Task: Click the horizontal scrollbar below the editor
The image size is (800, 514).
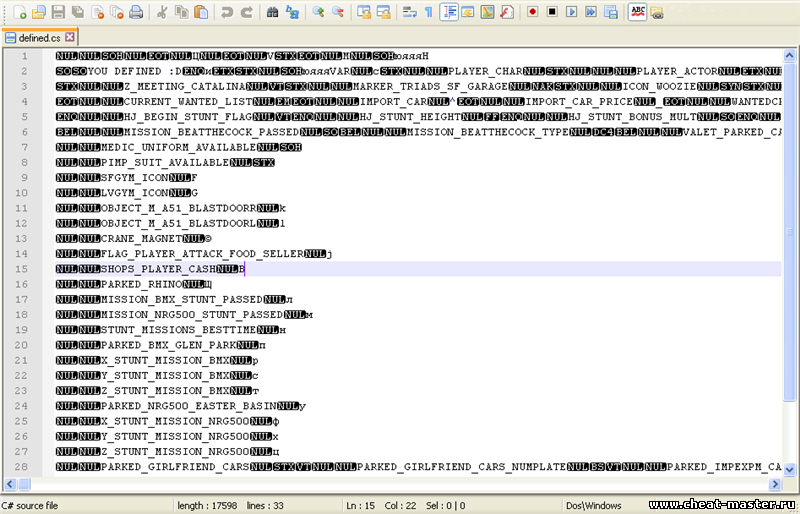Action: pos(400,483)
